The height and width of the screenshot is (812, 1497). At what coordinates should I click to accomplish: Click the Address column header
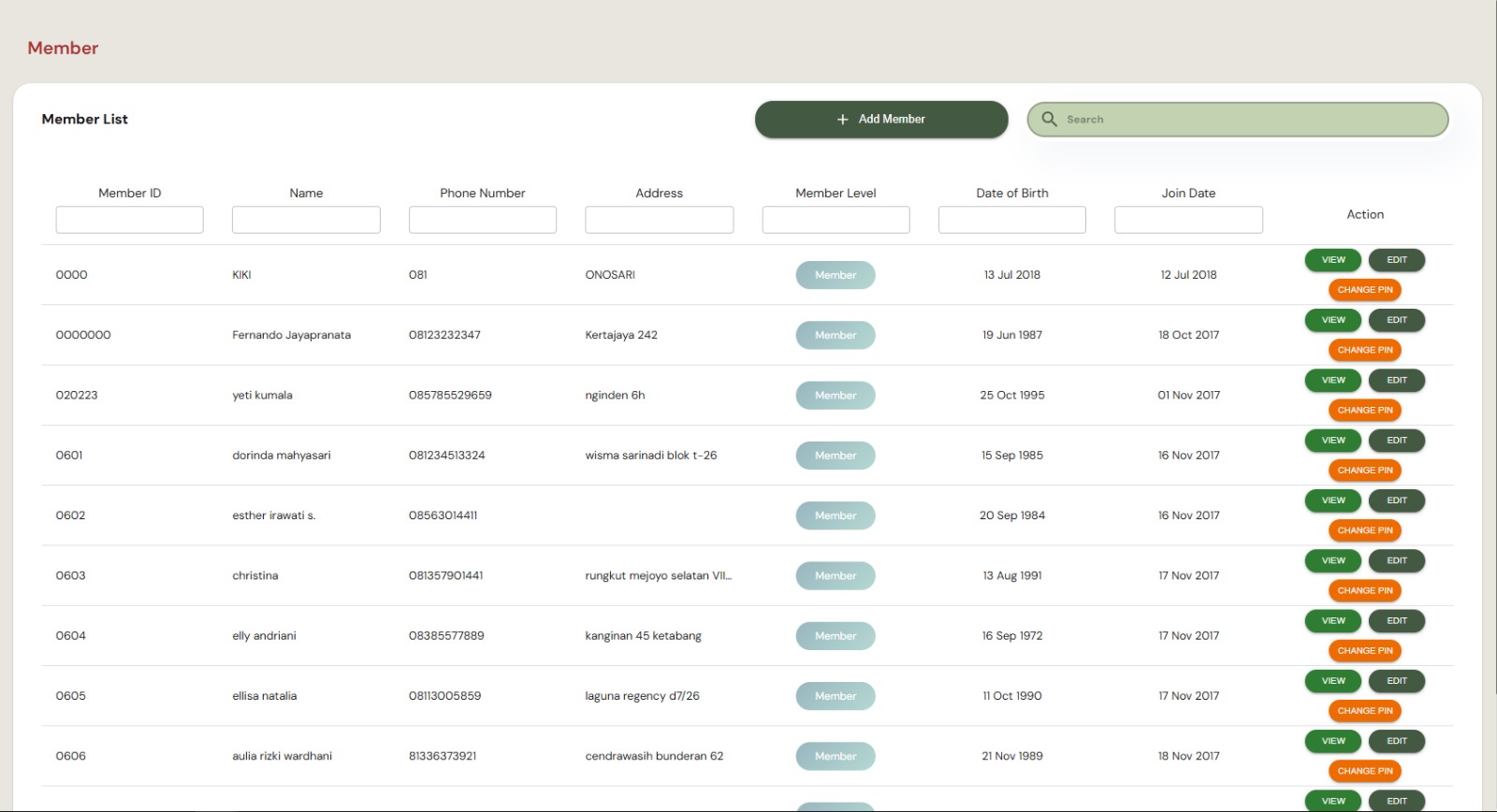tap(660, 193)
